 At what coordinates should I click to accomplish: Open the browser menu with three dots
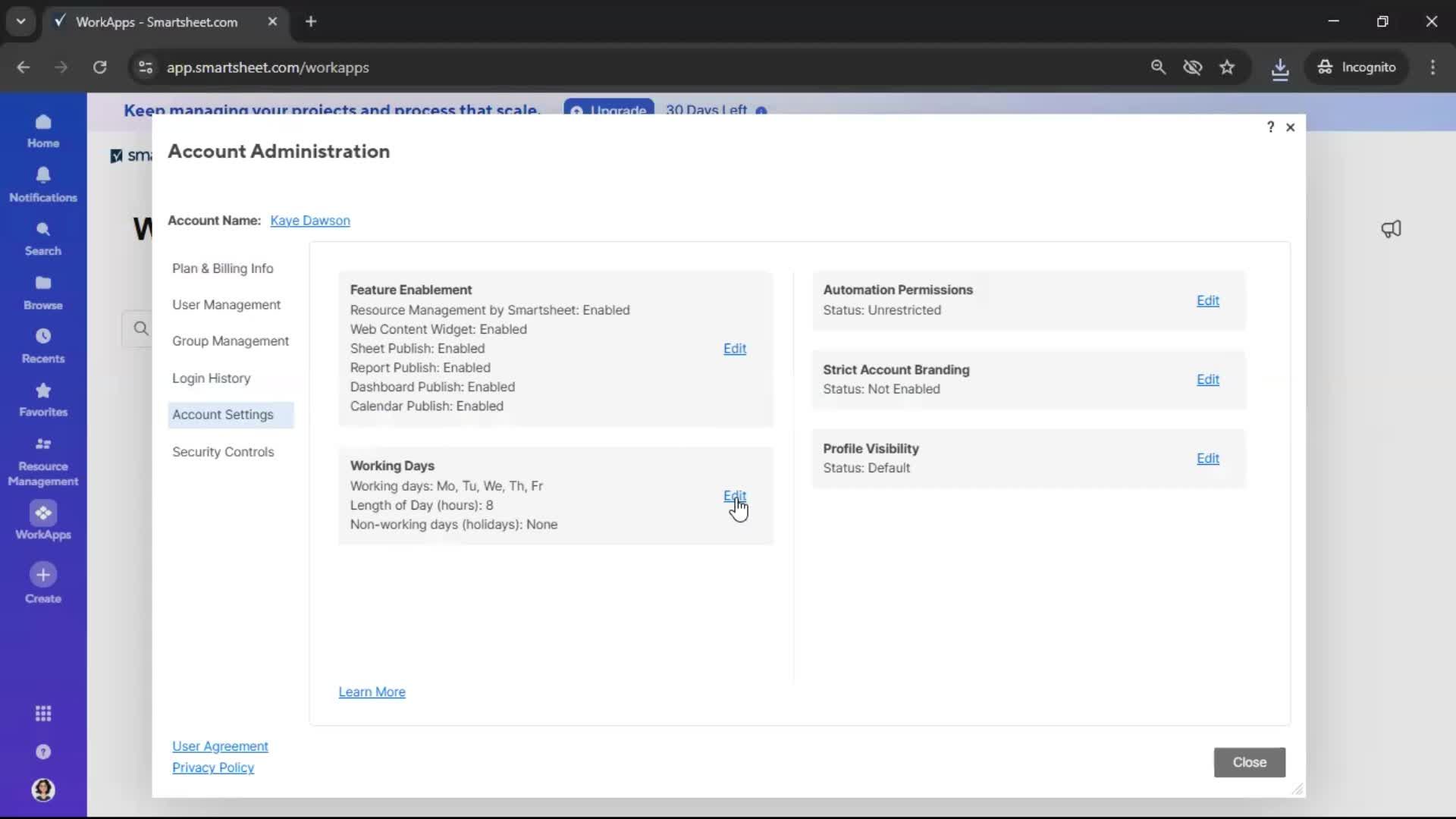1433,67
